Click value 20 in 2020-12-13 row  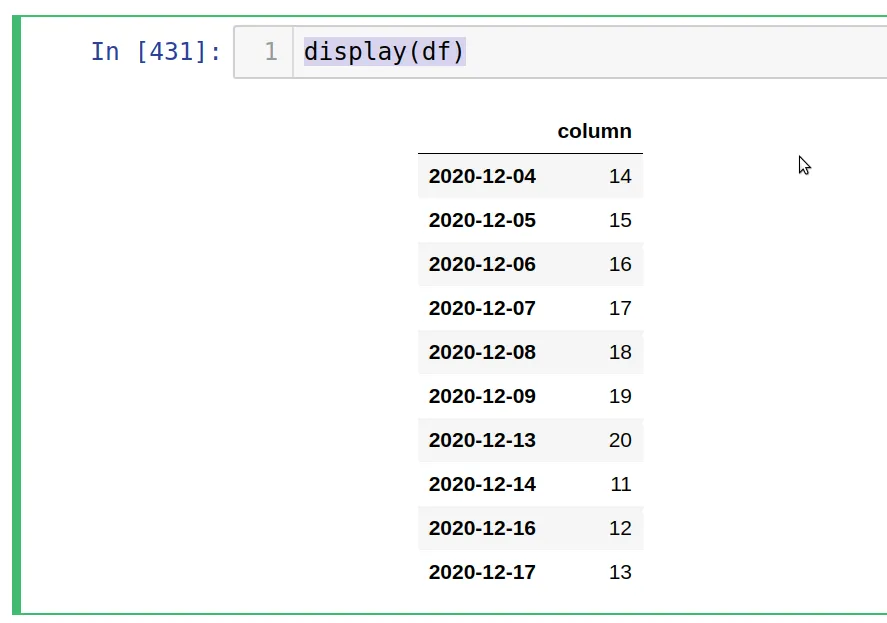pyautogui.click(x=620, y=440)
